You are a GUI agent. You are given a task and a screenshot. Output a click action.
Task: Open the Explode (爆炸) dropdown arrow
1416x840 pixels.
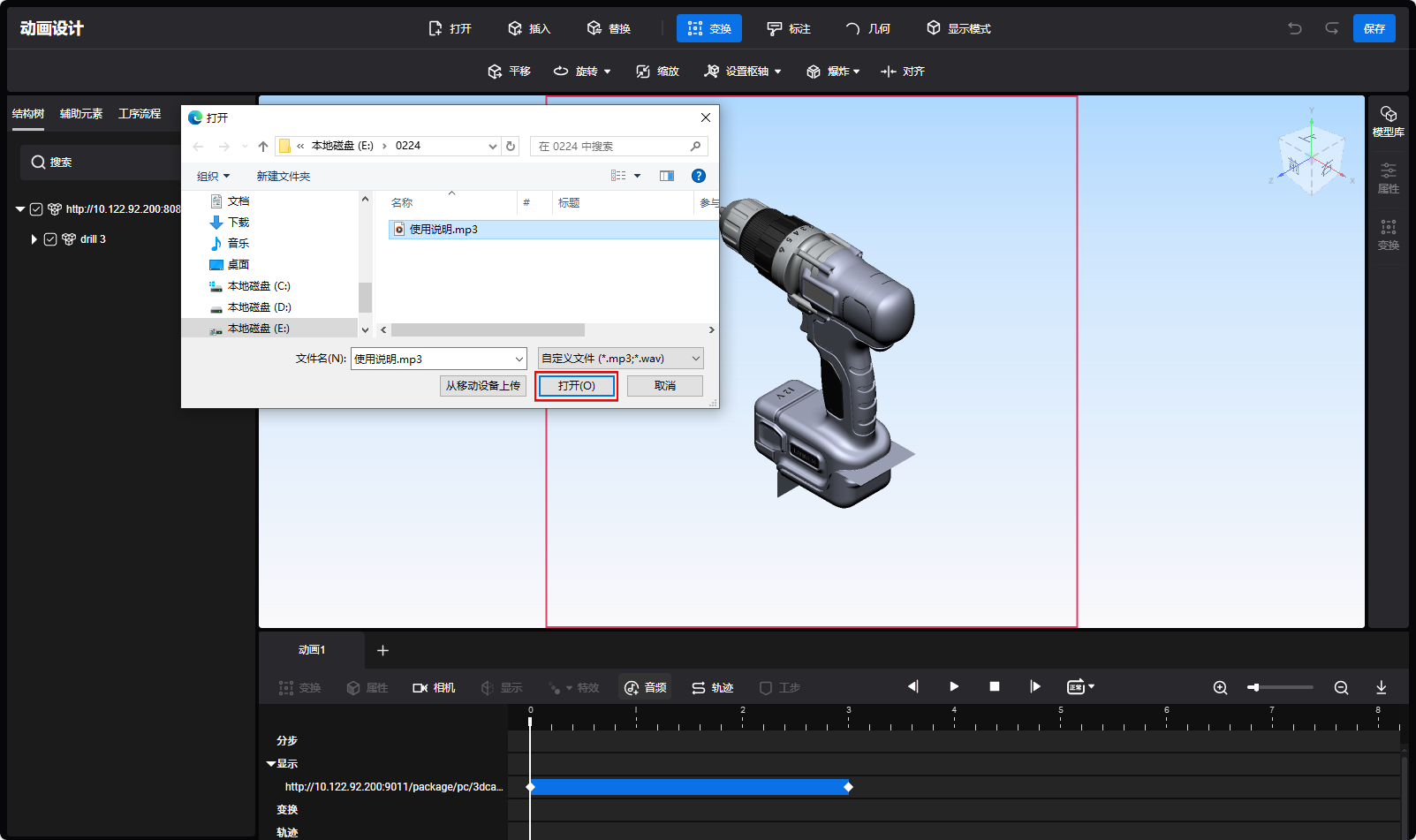857,72
